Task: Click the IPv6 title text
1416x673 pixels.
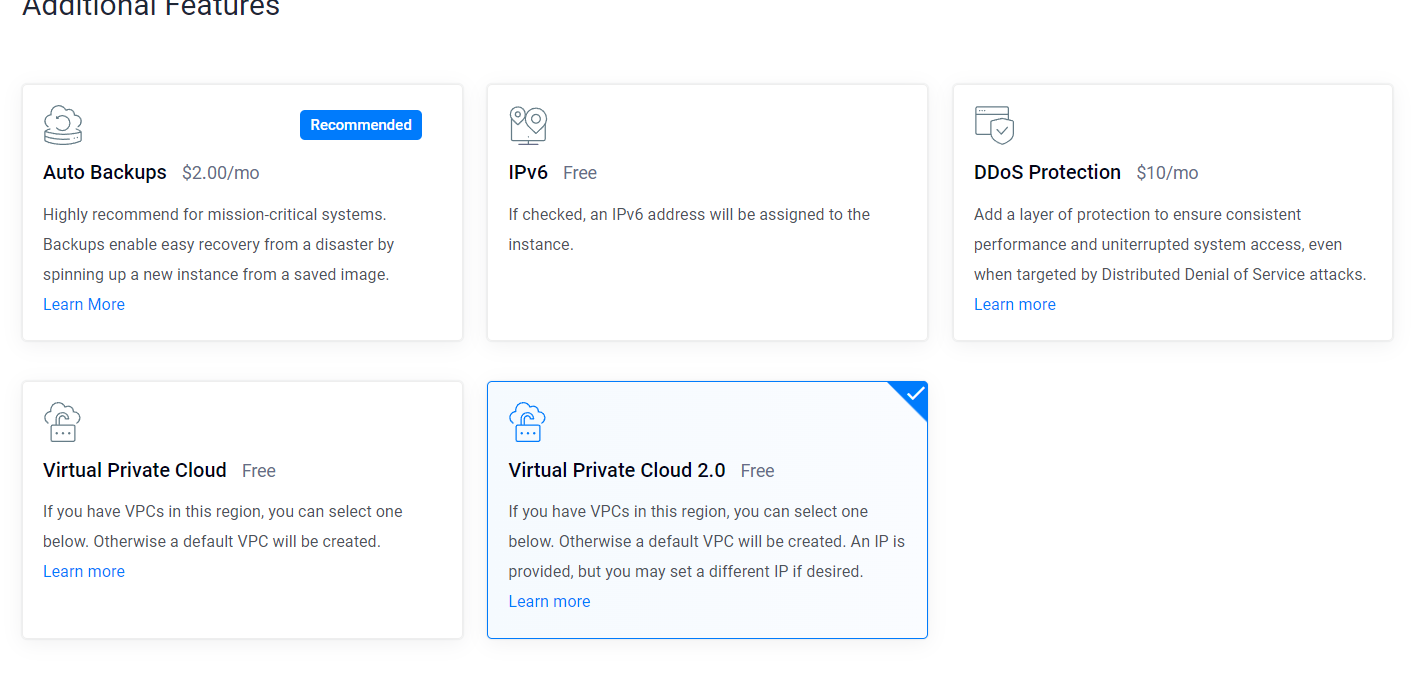Action: click(x=528, y=172)
